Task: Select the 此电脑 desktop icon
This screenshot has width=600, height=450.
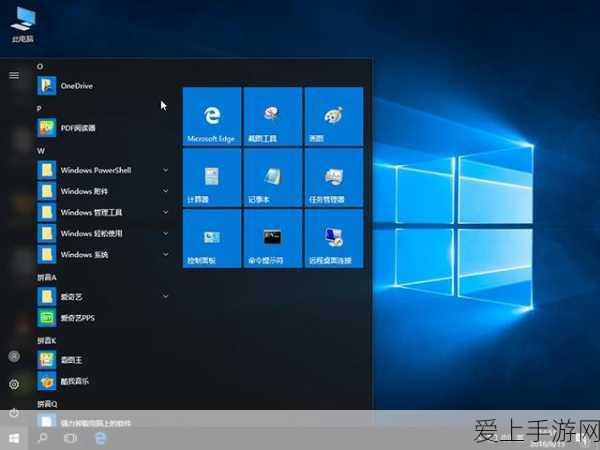Action: tap(23, 24)
